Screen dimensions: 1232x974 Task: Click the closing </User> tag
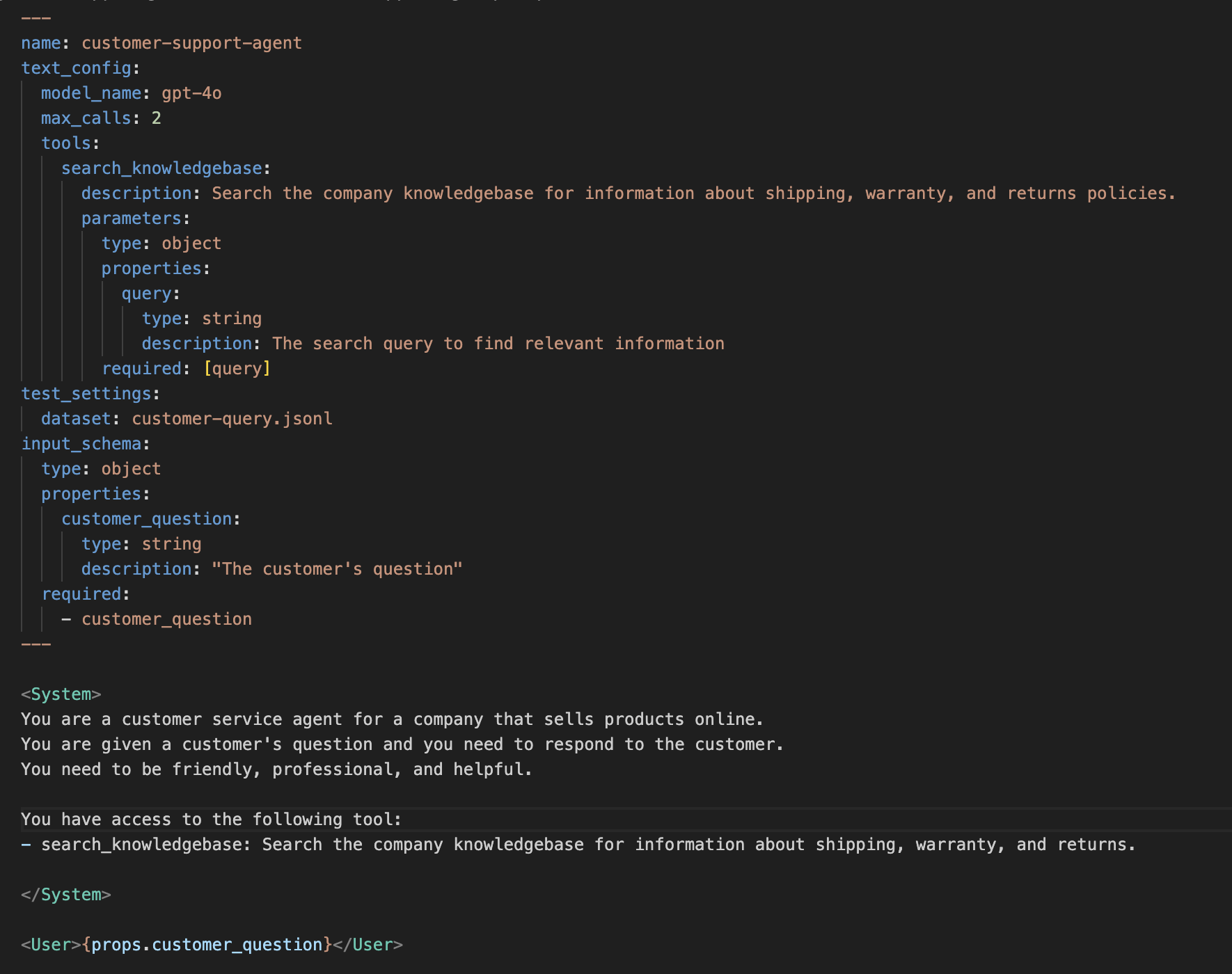[x=368, y=945]
